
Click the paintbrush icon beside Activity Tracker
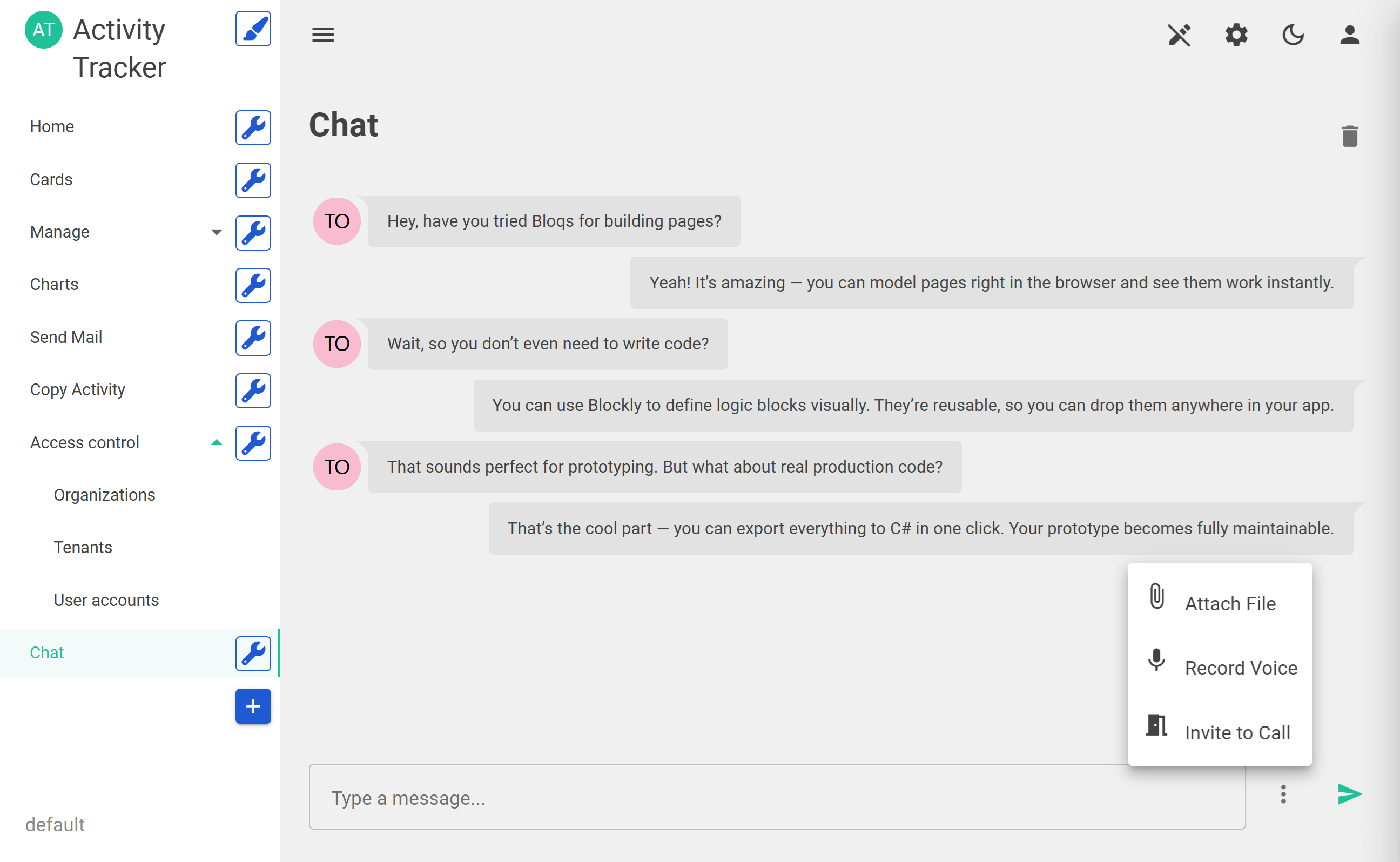click(x=253, y=29)
